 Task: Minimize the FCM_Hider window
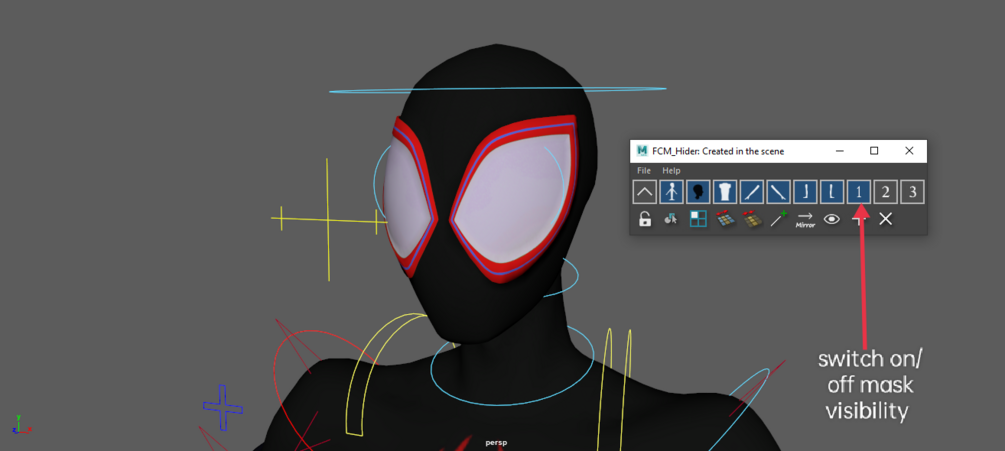(839, 151)
